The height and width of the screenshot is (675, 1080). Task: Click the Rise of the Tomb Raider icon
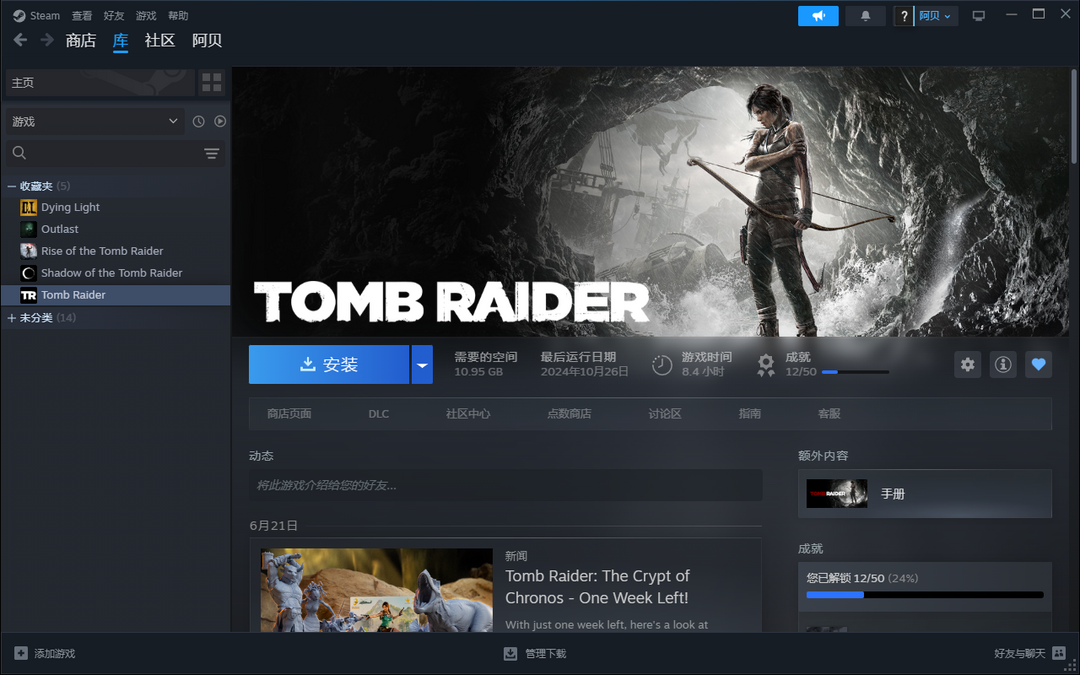pyautogui.click(x=28, y=251)
